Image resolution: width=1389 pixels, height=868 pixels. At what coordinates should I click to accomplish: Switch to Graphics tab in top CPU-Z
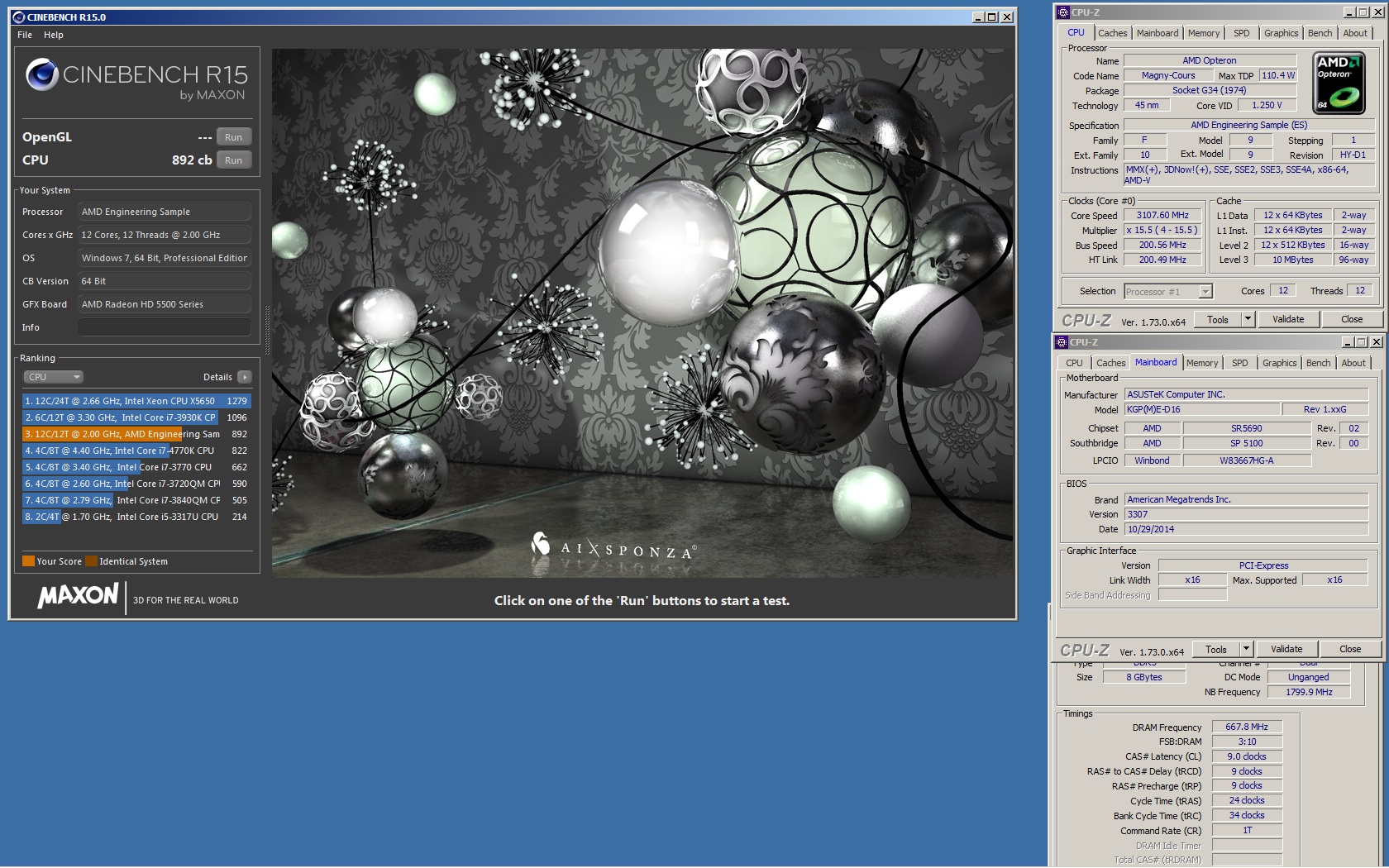click(1281, 33)
